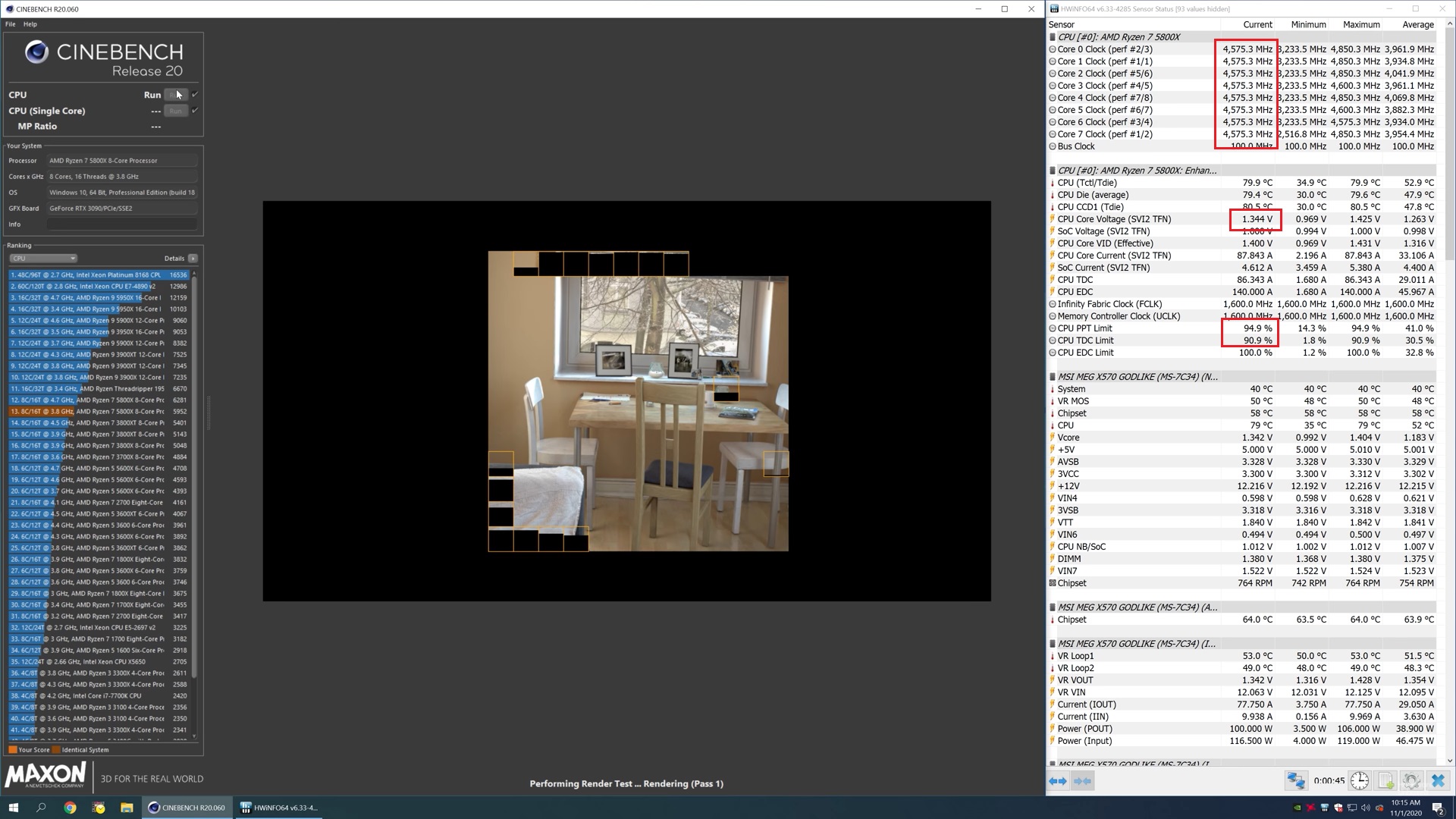The width and height of the screenshot is (1456, 819).
Task: Select CPU Core Voltage (SVI2 TFN) row
Action: 1242,219
